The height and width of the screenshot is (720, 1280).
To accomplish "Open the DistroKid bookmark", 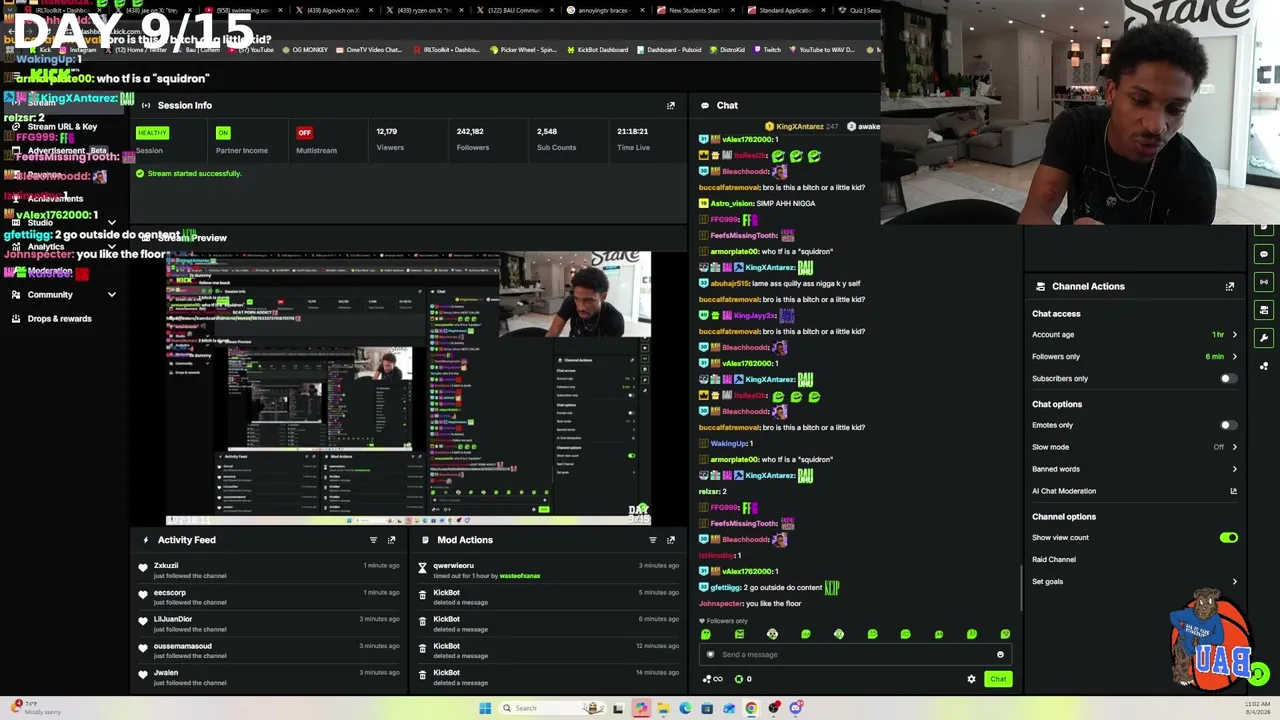I will pos(726,50).
